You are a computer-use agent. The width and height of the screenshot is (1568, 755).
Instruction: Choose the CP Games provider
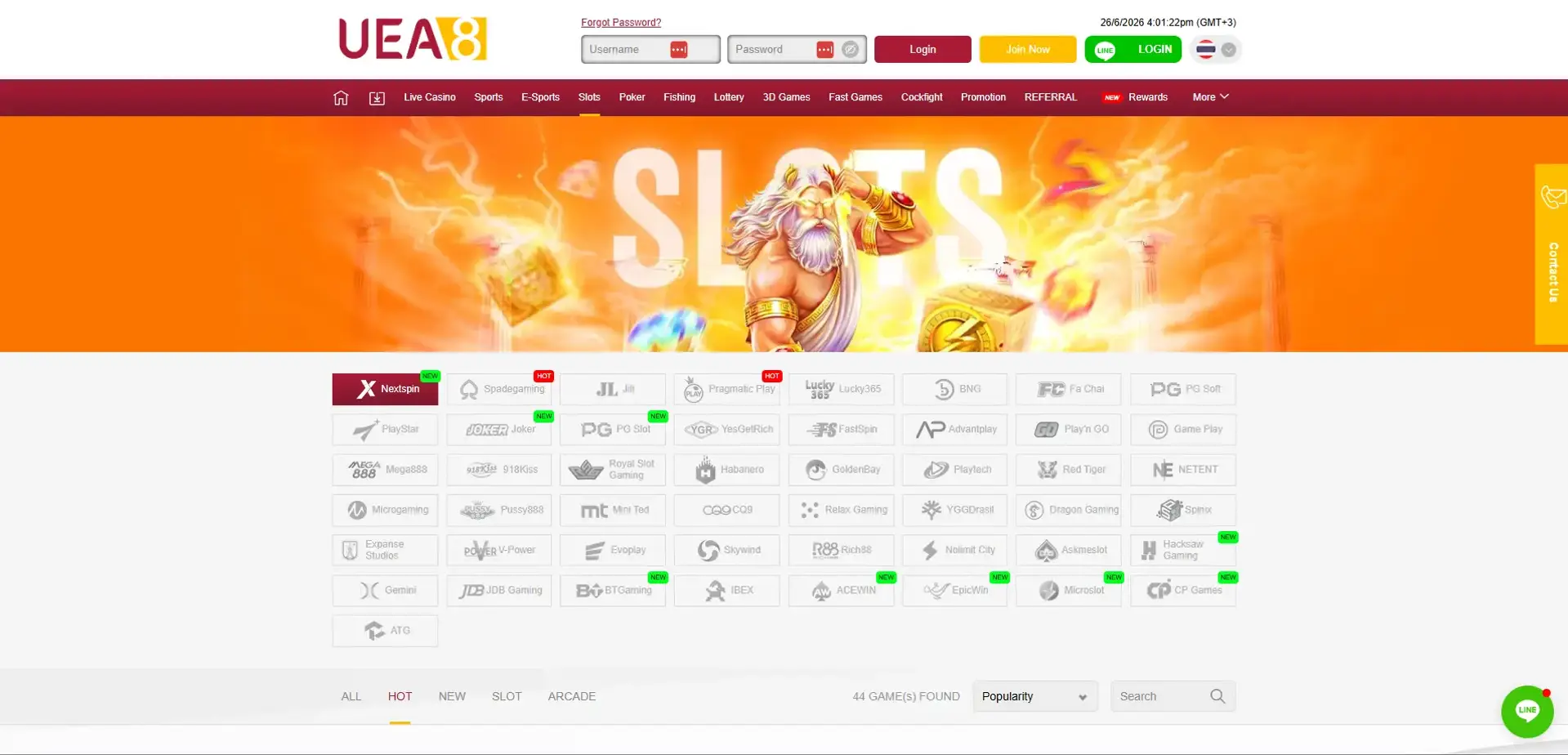(1183, 590)
